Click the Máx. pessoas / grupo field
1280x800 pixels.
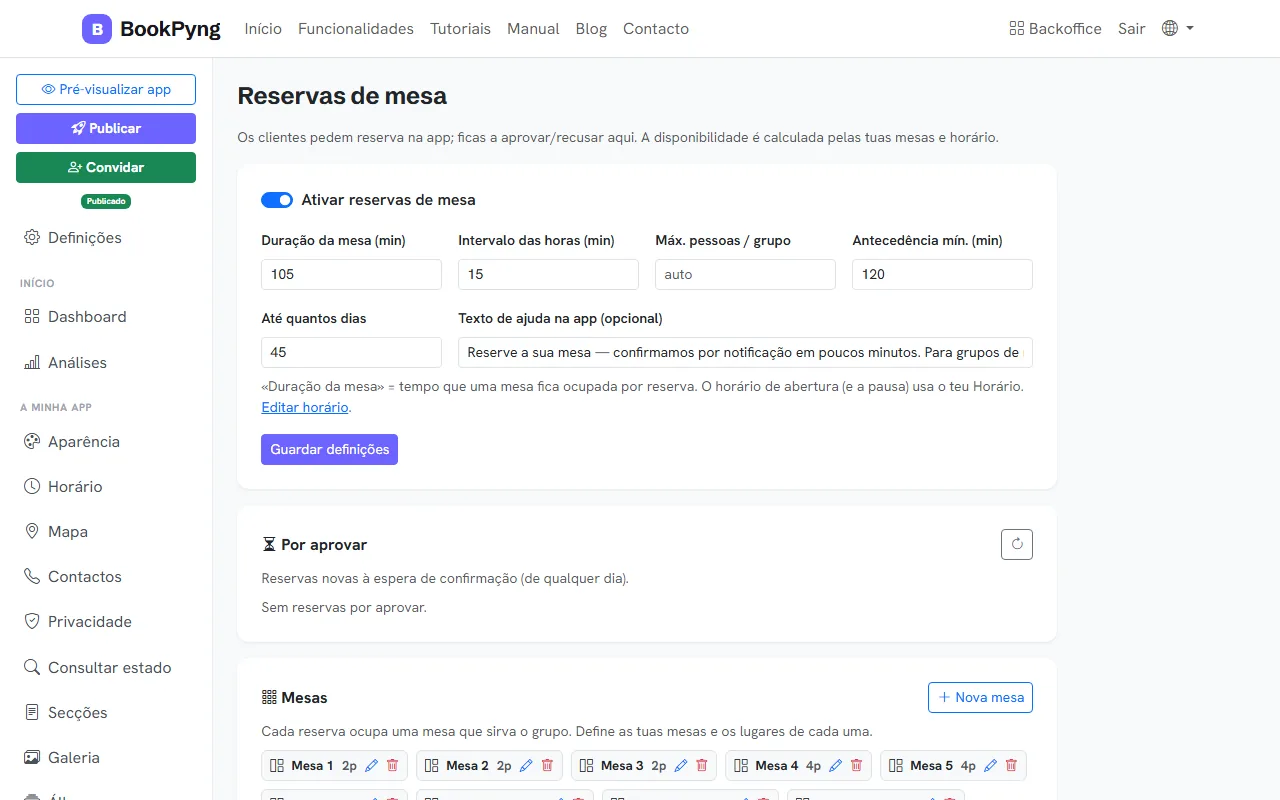(x=745, y=274)
